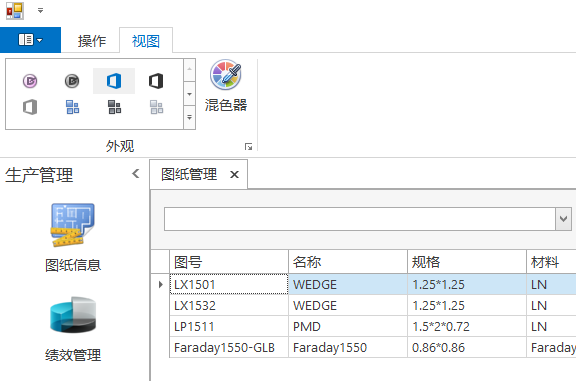Click WEDGE name cell in LX1532 row

[x=348, y=305]
